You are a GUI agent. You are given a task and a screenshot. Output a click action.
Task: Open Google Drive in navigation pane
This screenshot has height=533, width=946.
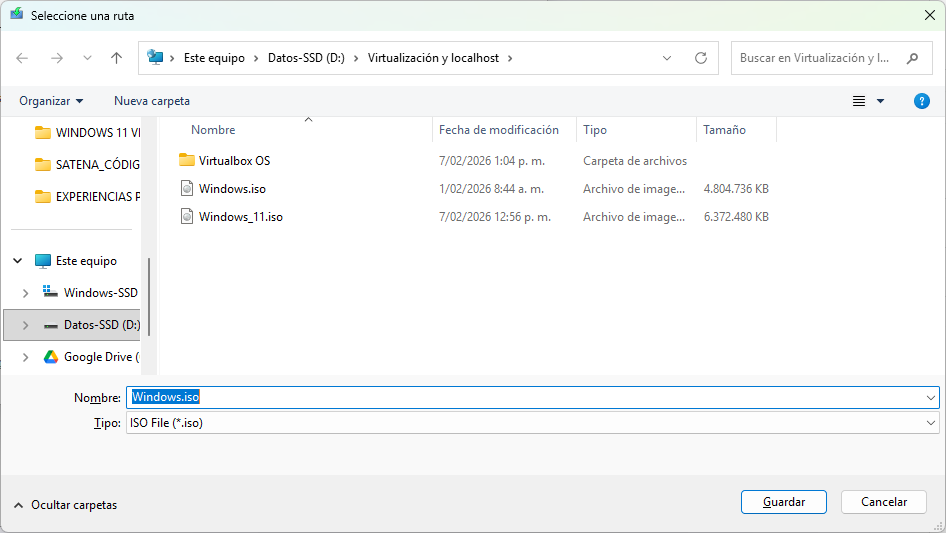tap(100, 357)
